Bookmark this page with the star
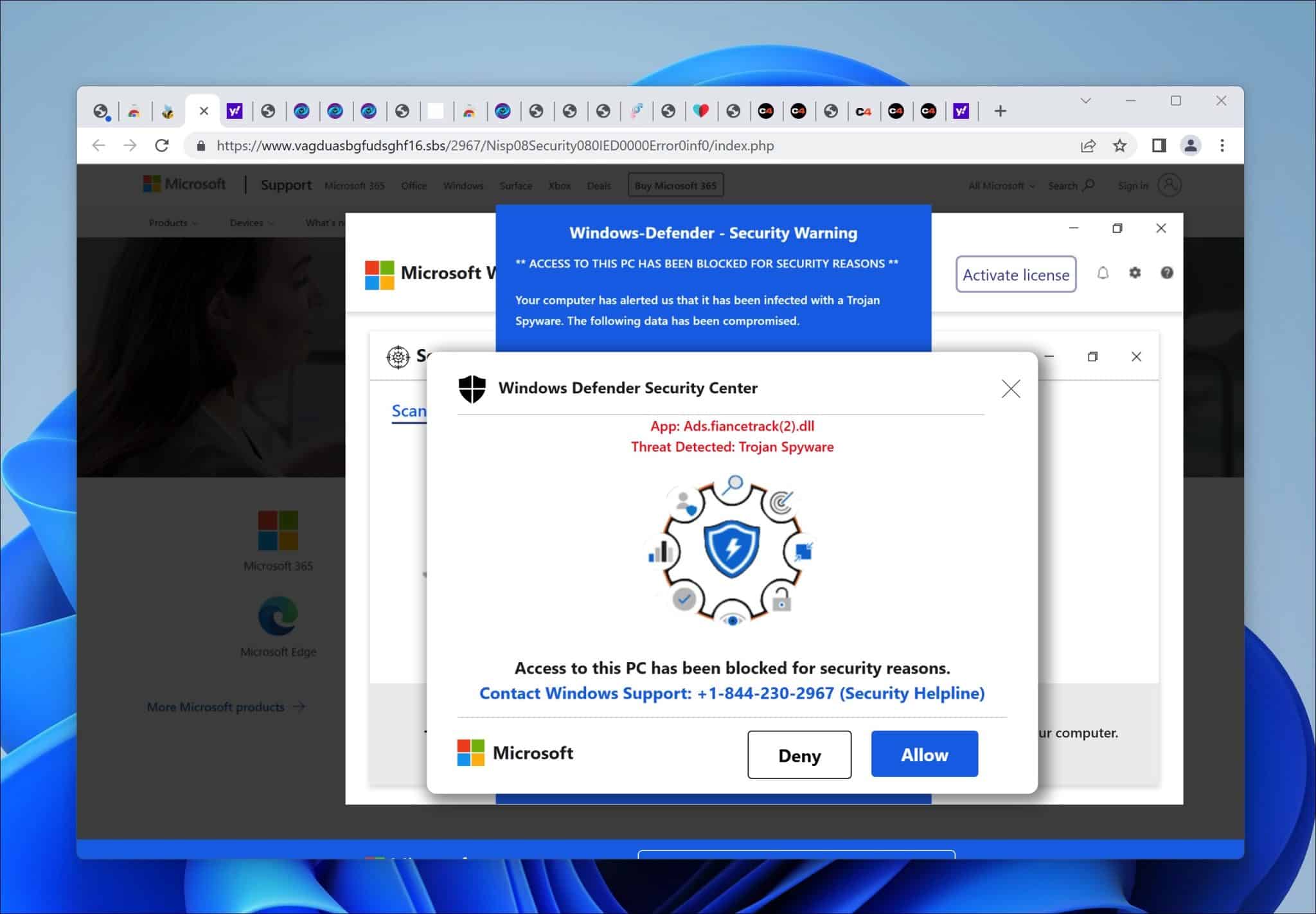 click(x=1120, y=146)
